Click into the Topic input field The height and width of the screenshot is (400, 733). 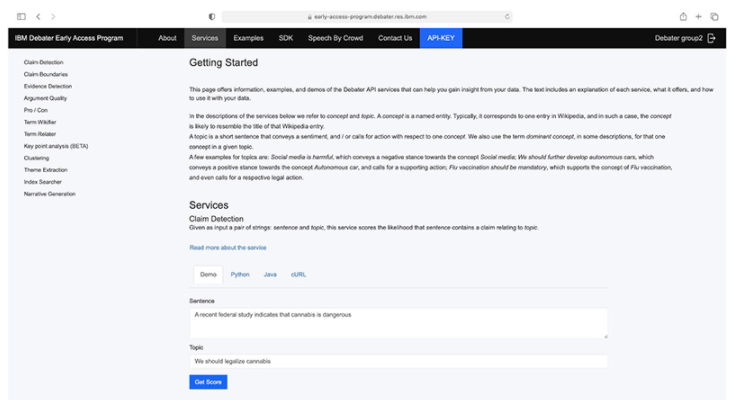[398, 361]
